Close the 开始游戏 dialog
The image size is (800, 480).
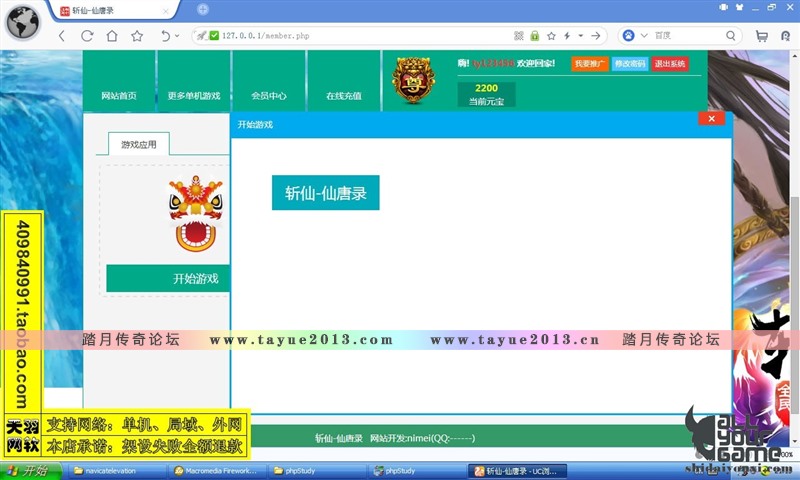(710, 119)
